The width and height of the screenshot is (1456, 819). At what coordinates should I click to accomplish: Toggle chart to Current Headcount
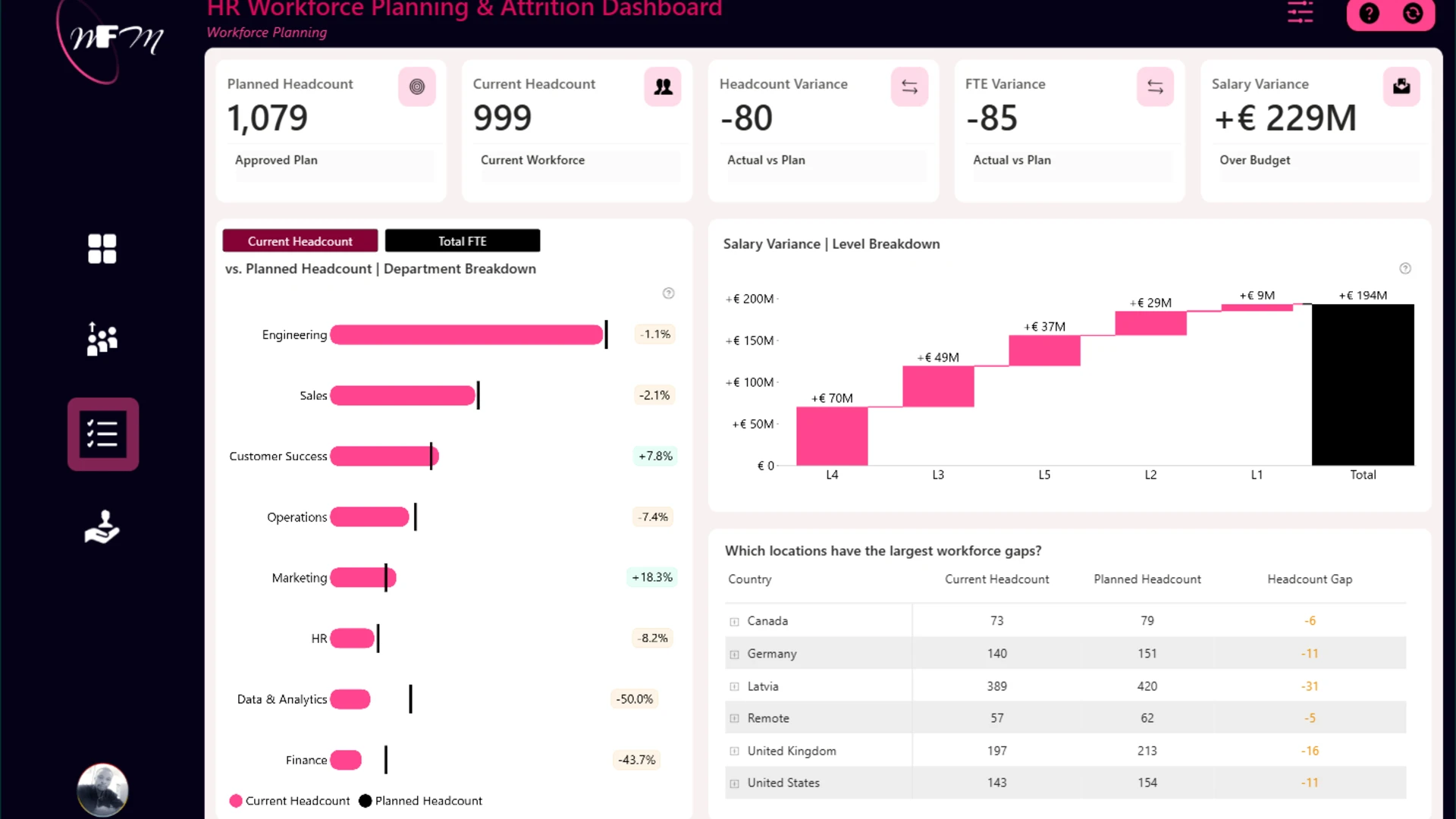[300, 241]
